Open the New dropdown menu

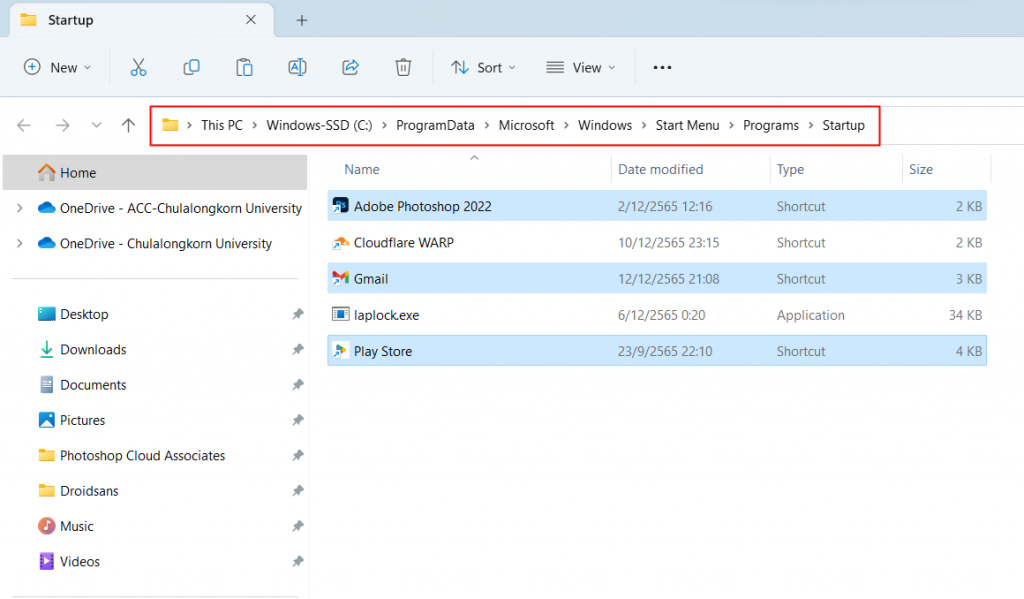coord(58,67)
